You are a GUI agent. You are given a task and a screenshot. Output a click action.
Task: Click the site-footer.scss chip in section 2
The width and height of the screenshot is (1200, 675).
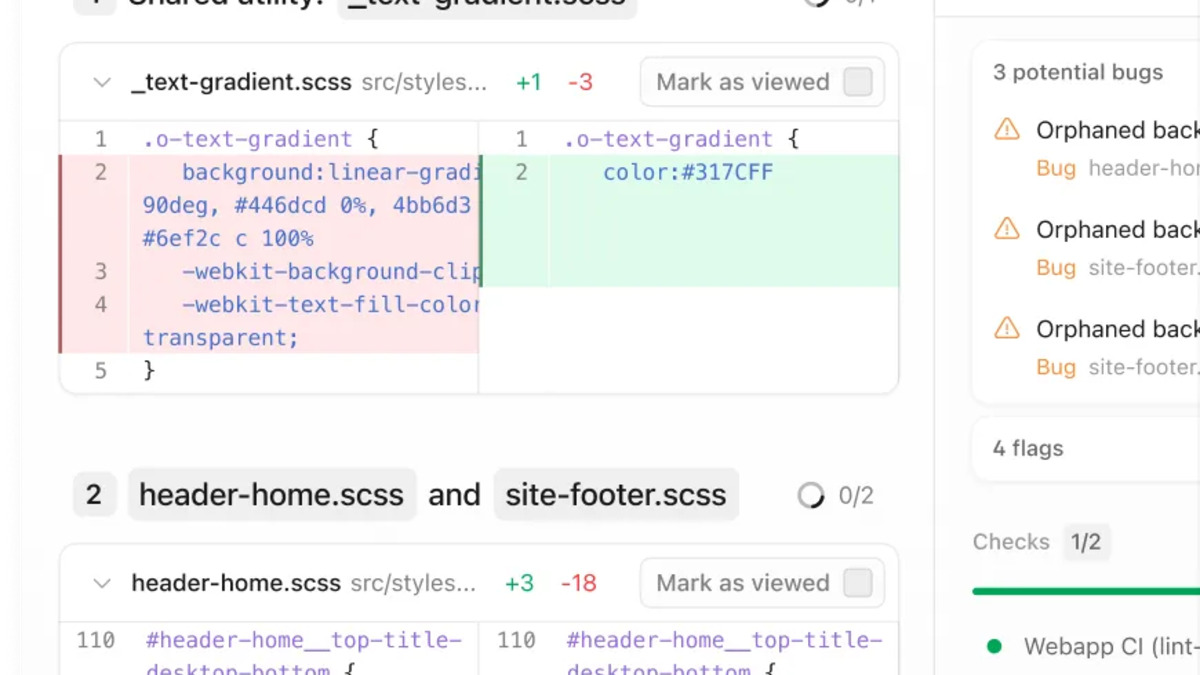[x=616, y=495]
